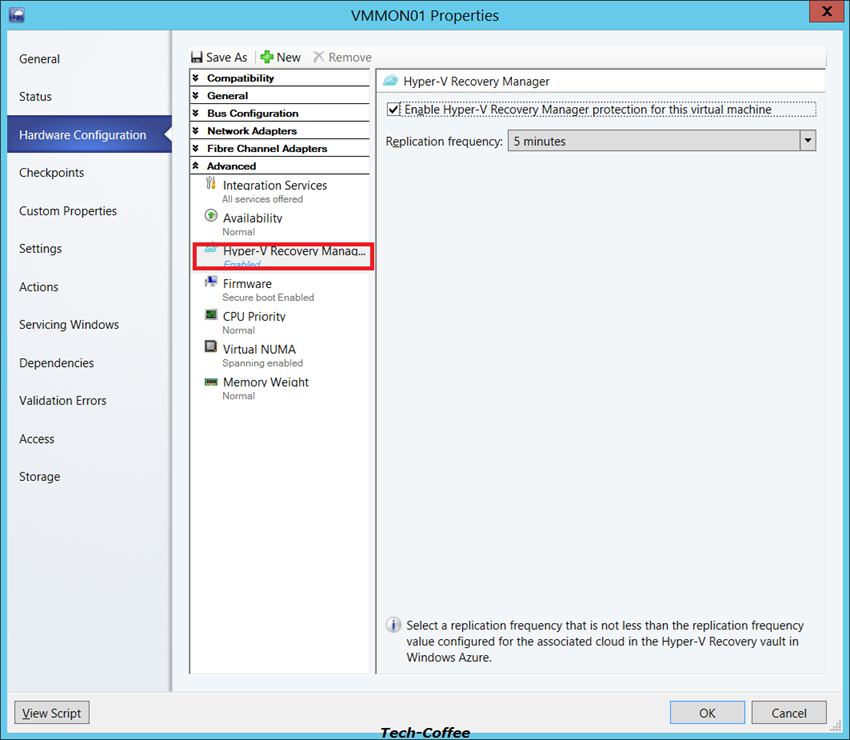Select the Firmware item

click(x=281, y=289)
